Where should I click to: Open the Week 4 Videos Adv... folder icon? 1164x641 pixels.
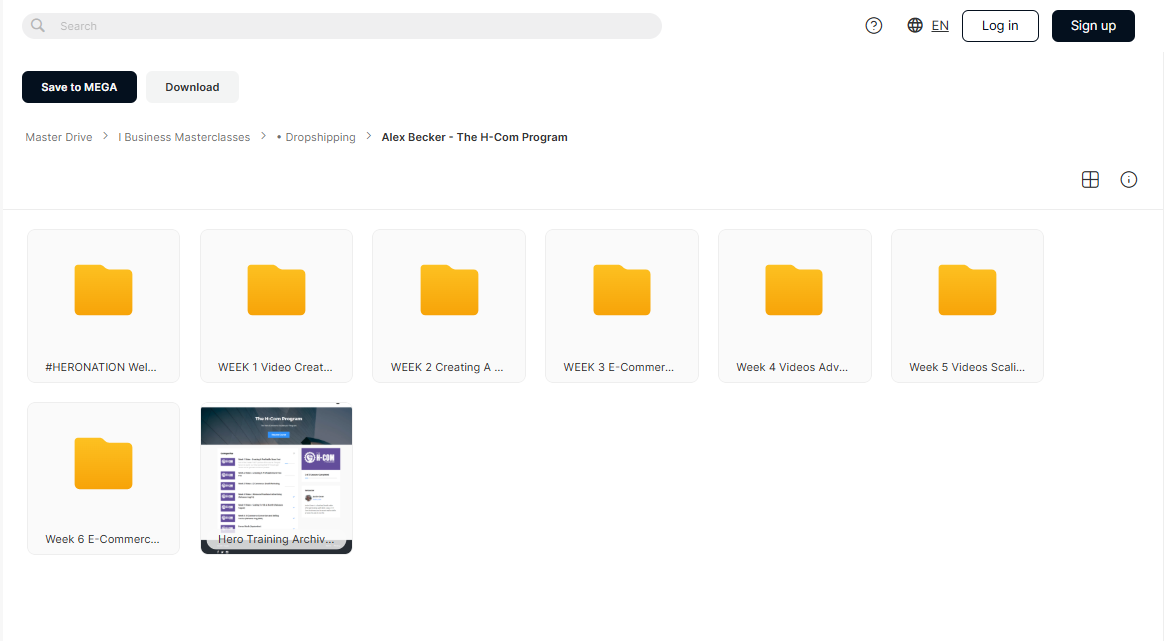pyautogui.click(x=794, y=290)
